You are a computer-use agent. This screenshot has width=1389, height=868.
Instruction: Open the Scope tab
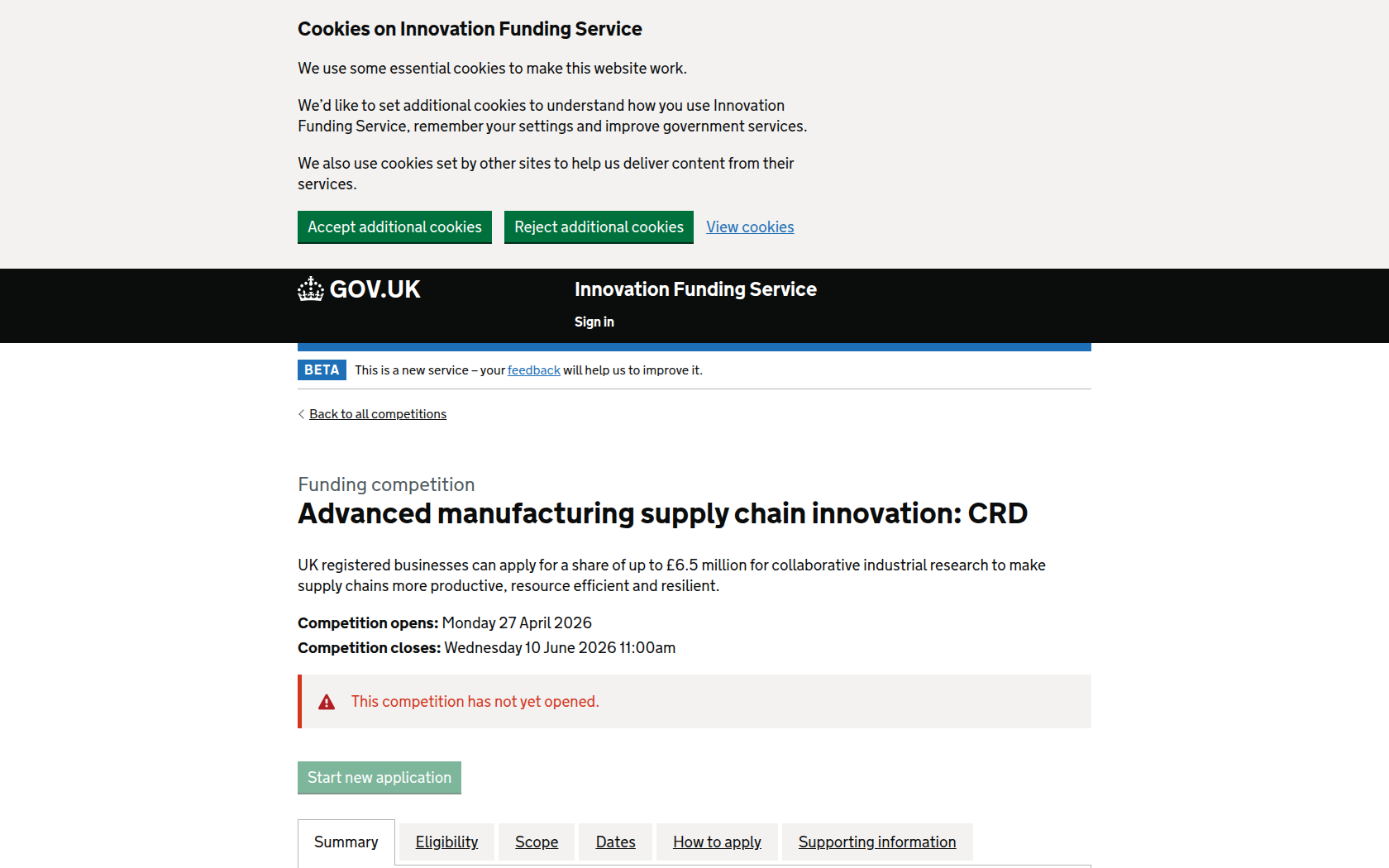point(537,842)
